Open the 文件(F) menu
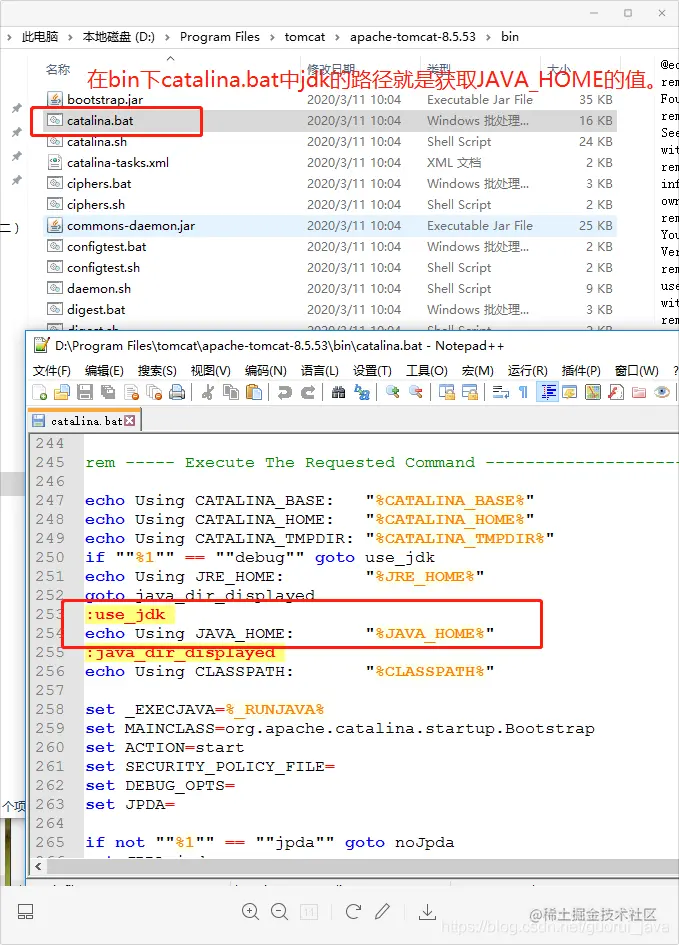Viewport: 679px width, 945px height. 51,371
